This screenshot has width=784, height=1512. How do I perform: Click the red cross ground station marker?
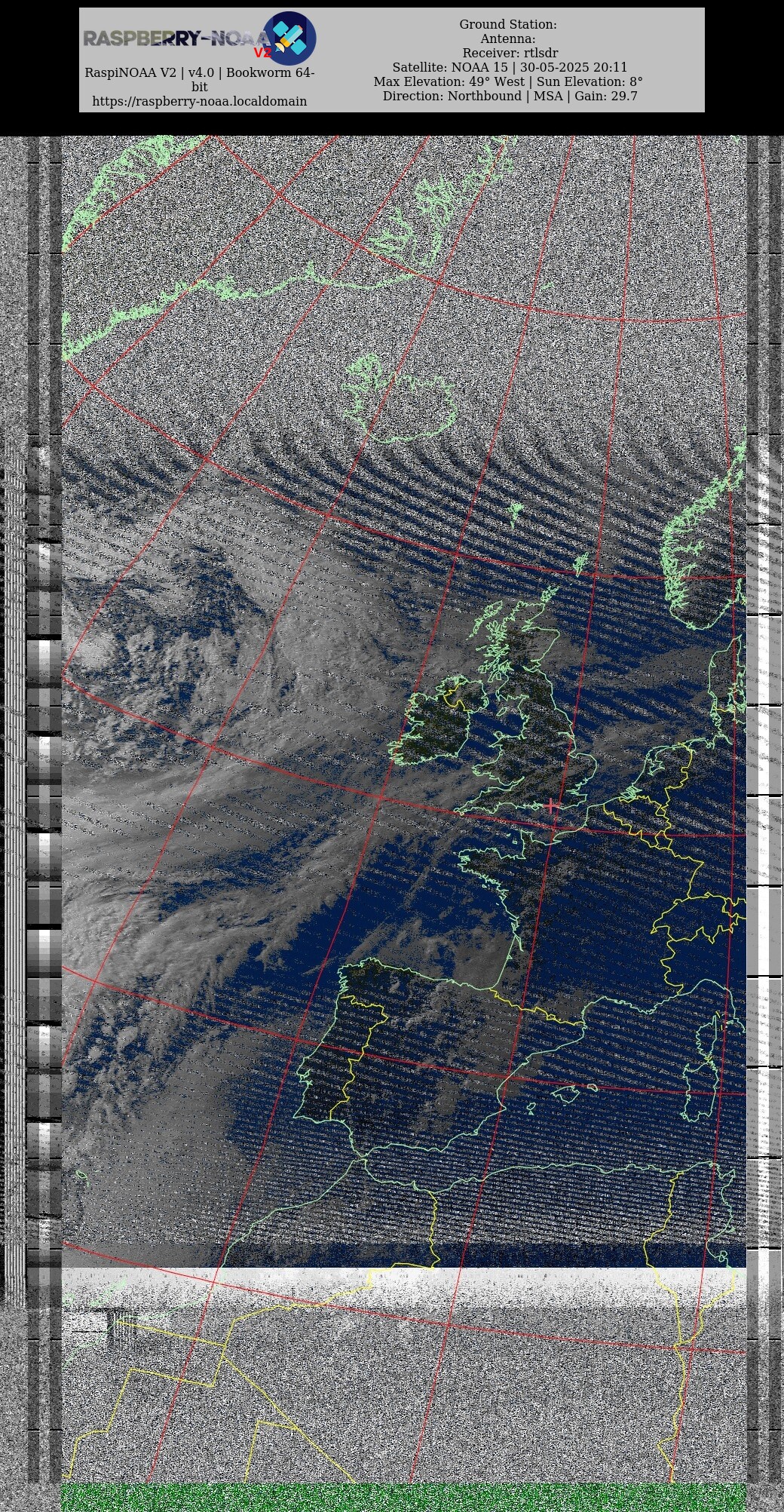[x=553, y=806]
